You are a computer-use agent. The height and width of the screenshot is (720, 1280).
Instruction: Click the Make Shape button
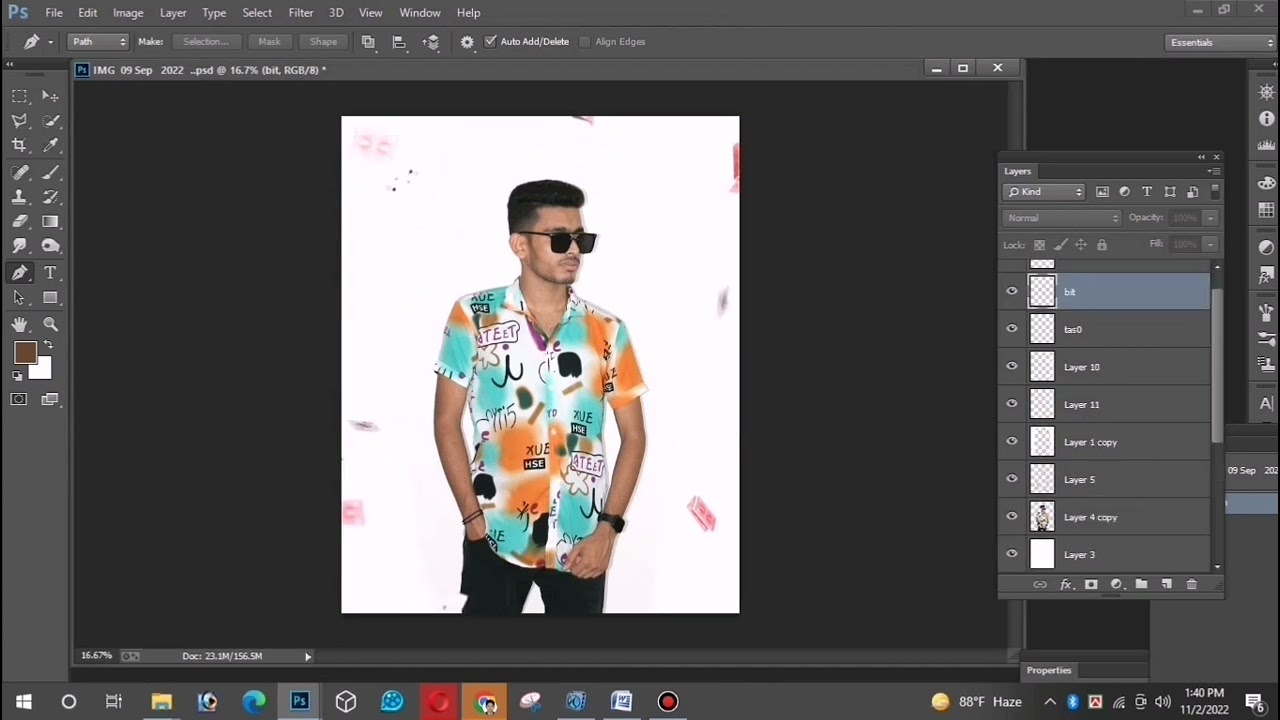tap(323, 42)
